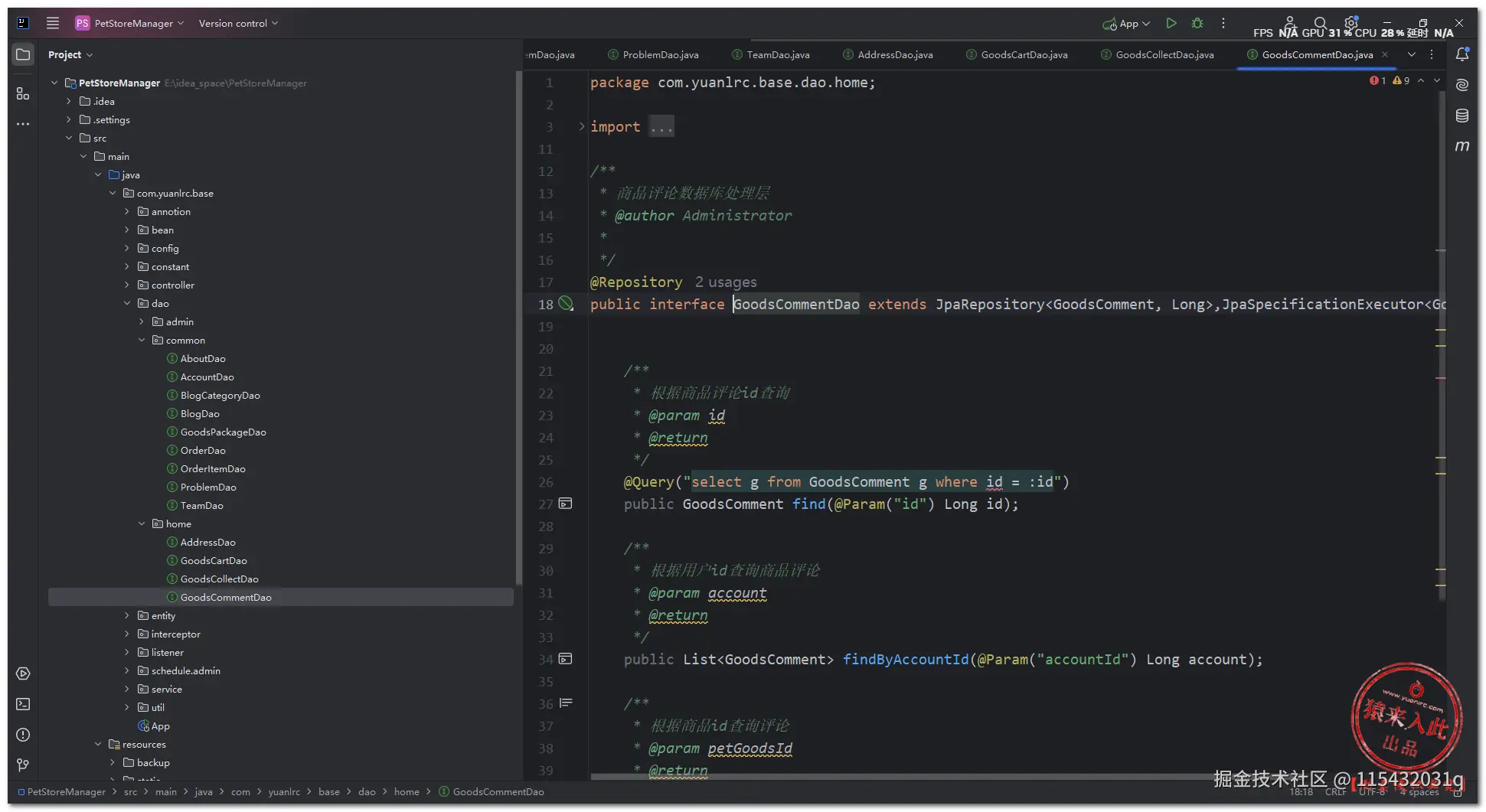Open the Git tool window
This screenshot has width=1486, height=812.
coord(23,765)
